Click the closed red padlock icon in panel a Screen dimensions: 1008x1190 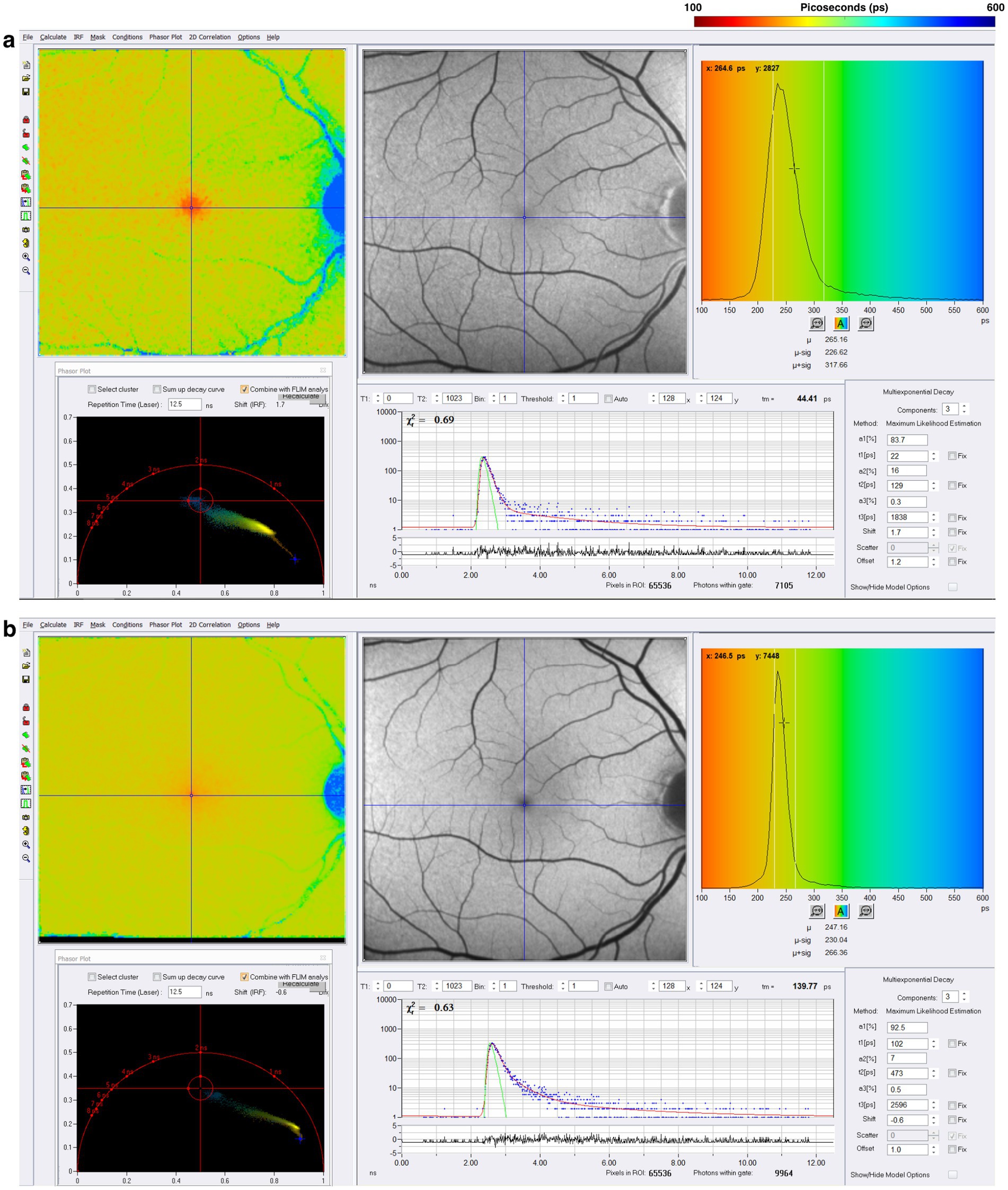[x=26, y=120]
